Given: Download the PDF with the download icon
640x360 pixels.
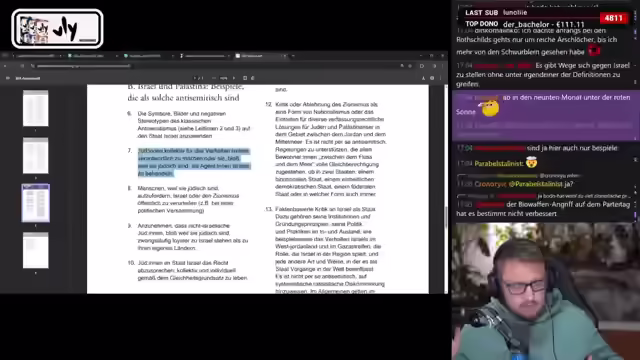Looking at the screenshot, I should click(x=423, y=78).
